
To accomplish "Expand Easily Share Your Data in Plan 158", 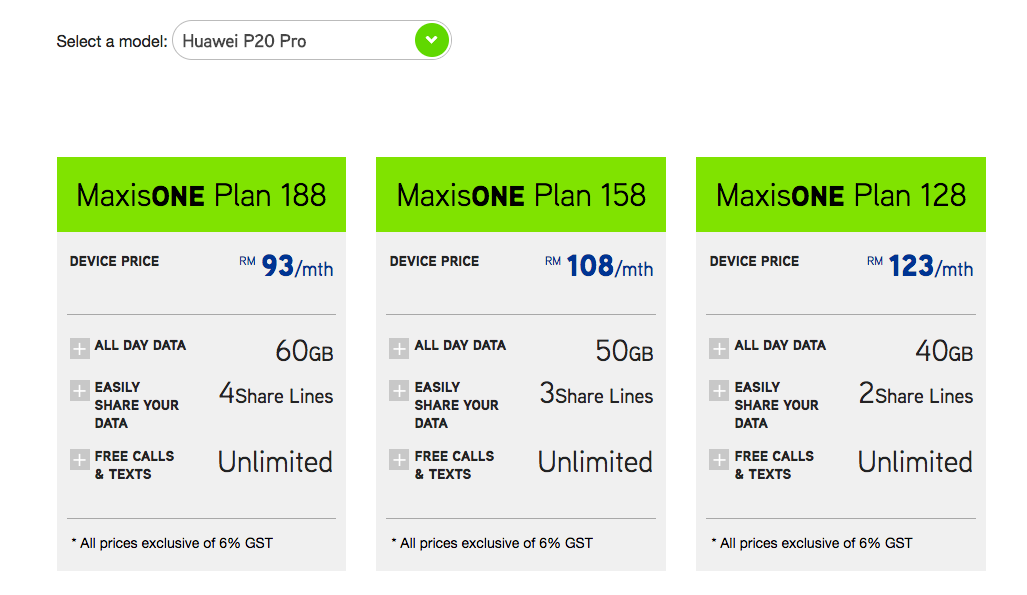I will coord(399,391).
